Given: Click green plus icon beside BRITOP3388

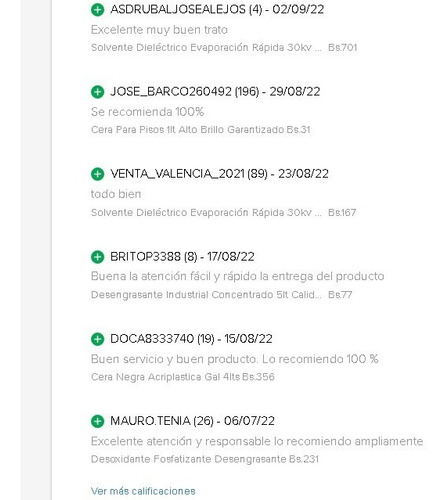Looking at the screenshot, I should coord(97,257).
